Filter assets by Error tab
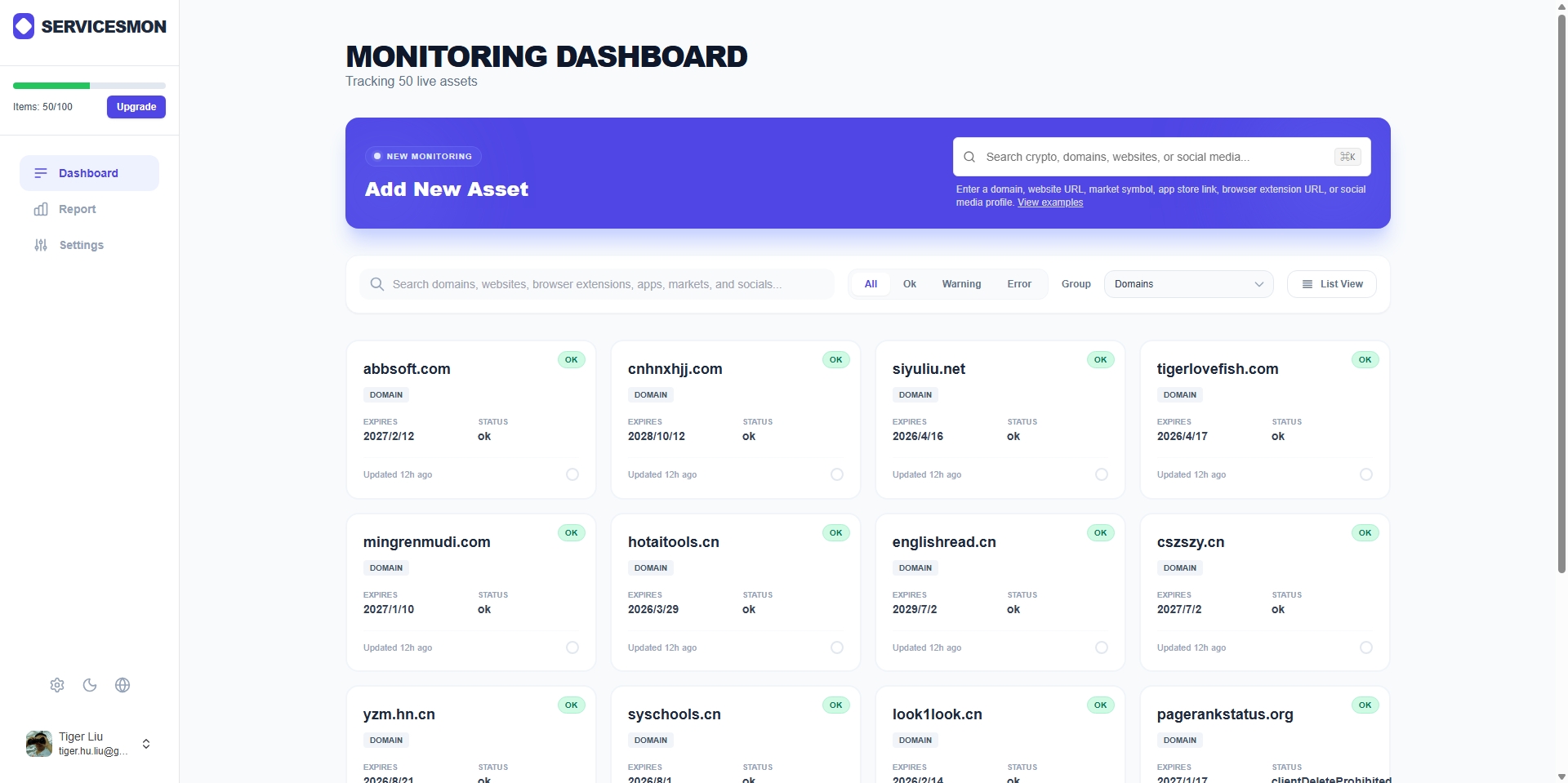This screenshot has height=783, width=1568. pyautogui.click(x=1019, y=284)
